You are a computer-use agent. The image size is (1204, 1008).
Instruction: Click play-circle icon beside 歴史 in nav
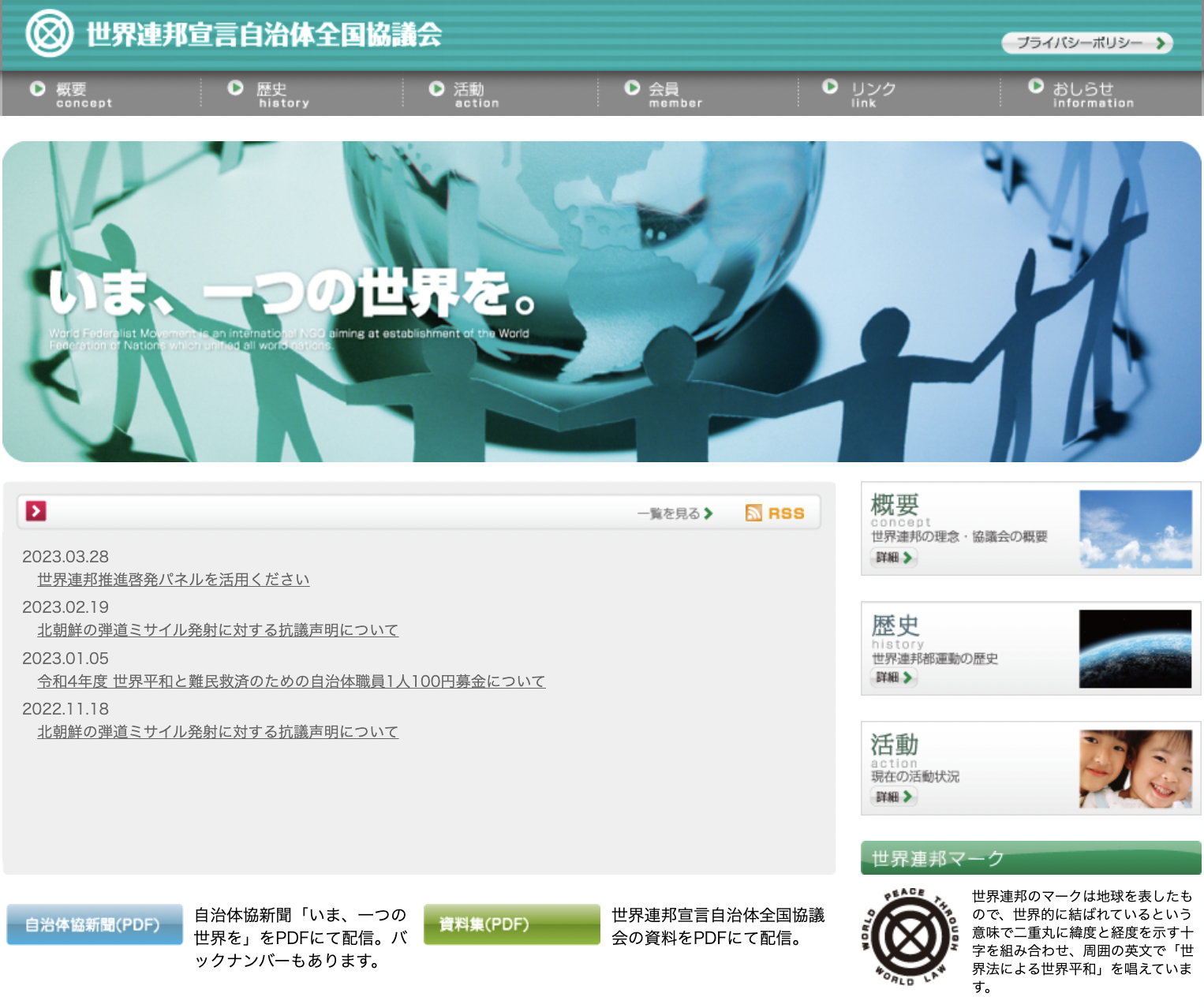click(x=235, y=88)
